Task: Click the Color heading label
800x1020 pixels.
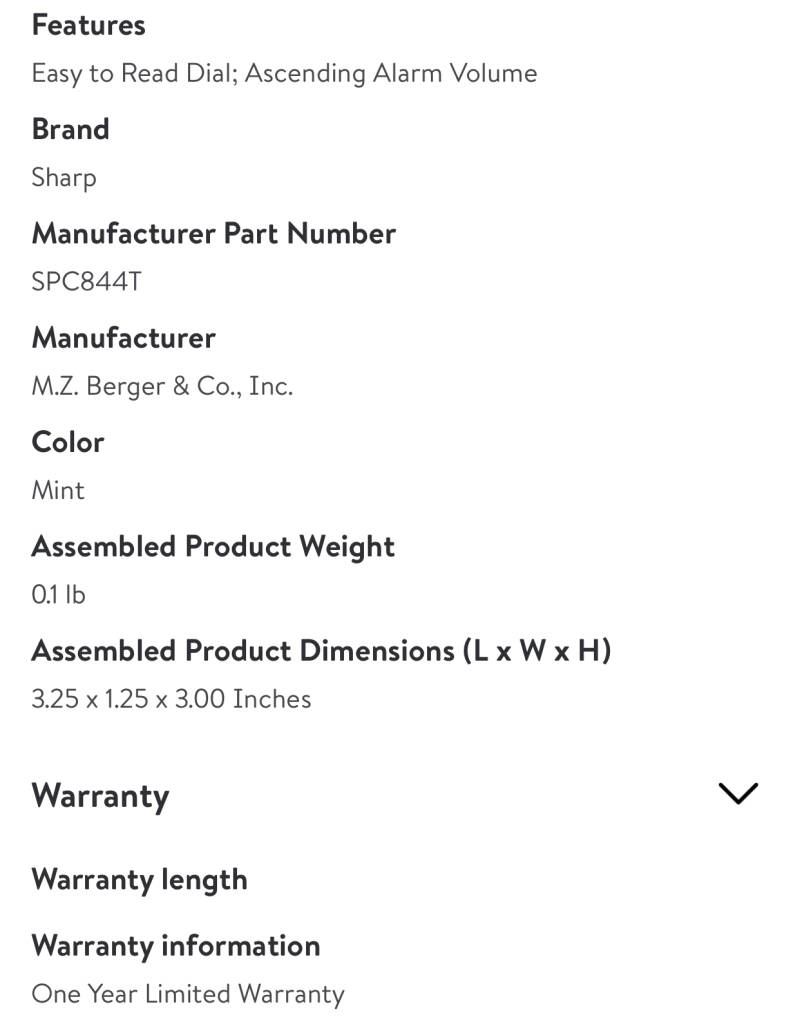Action: (67, 442)
